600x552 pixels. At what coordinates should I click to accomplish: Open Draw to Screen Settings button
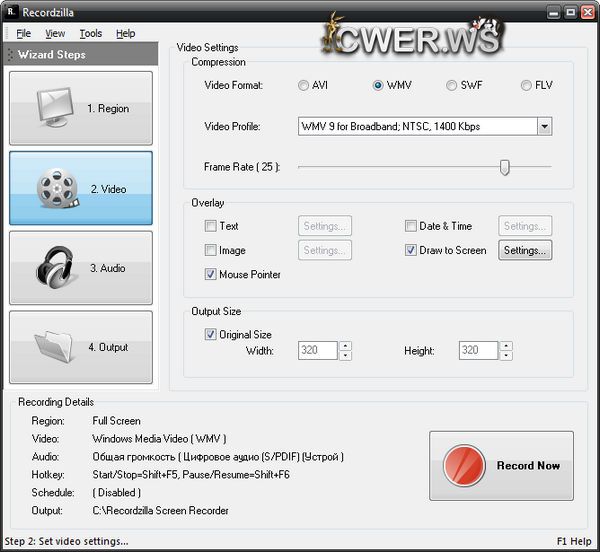click(x=526, y=251)
